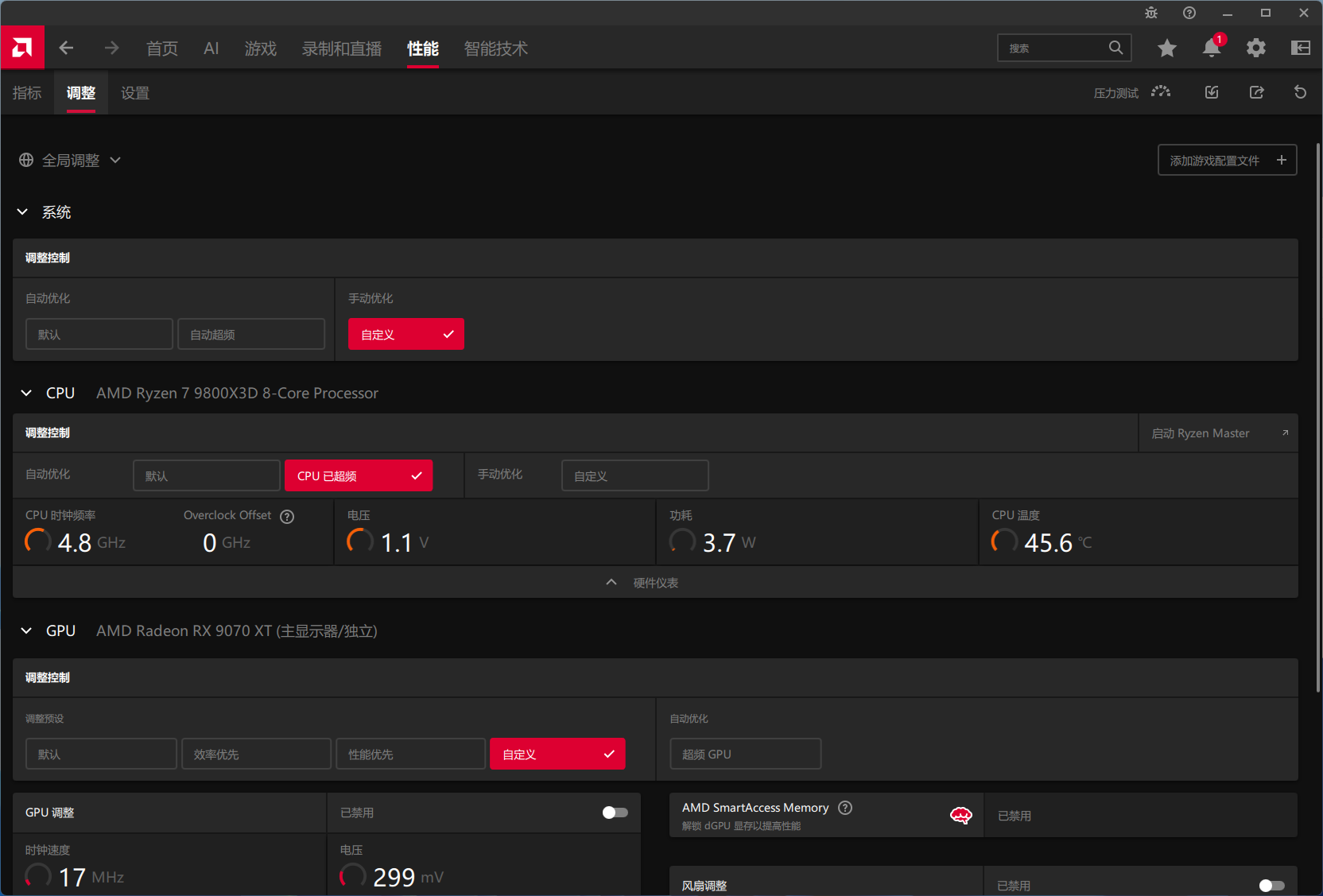The width and height of the screenshot is (1323, 896).
Task: Launch 启动 Ryzen Master
Action: (x=1219, y=433)
